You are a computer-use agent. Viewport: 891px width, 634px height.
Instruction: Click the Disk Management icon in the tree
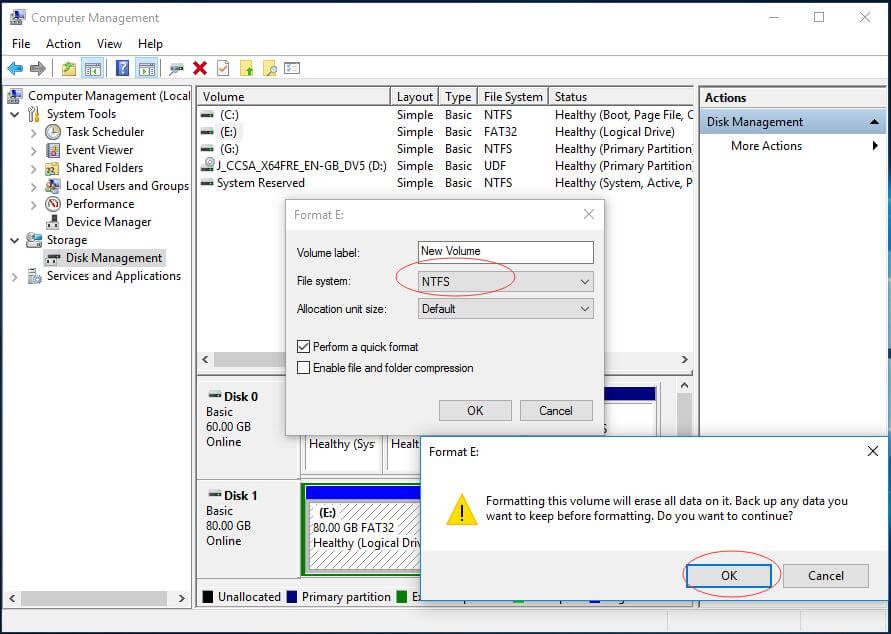coord(53,258)
